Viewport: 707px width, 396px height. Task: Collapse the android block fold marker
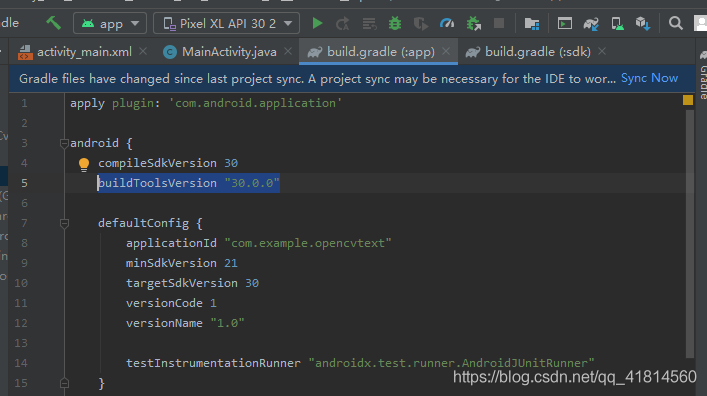(x=64, y=143)
